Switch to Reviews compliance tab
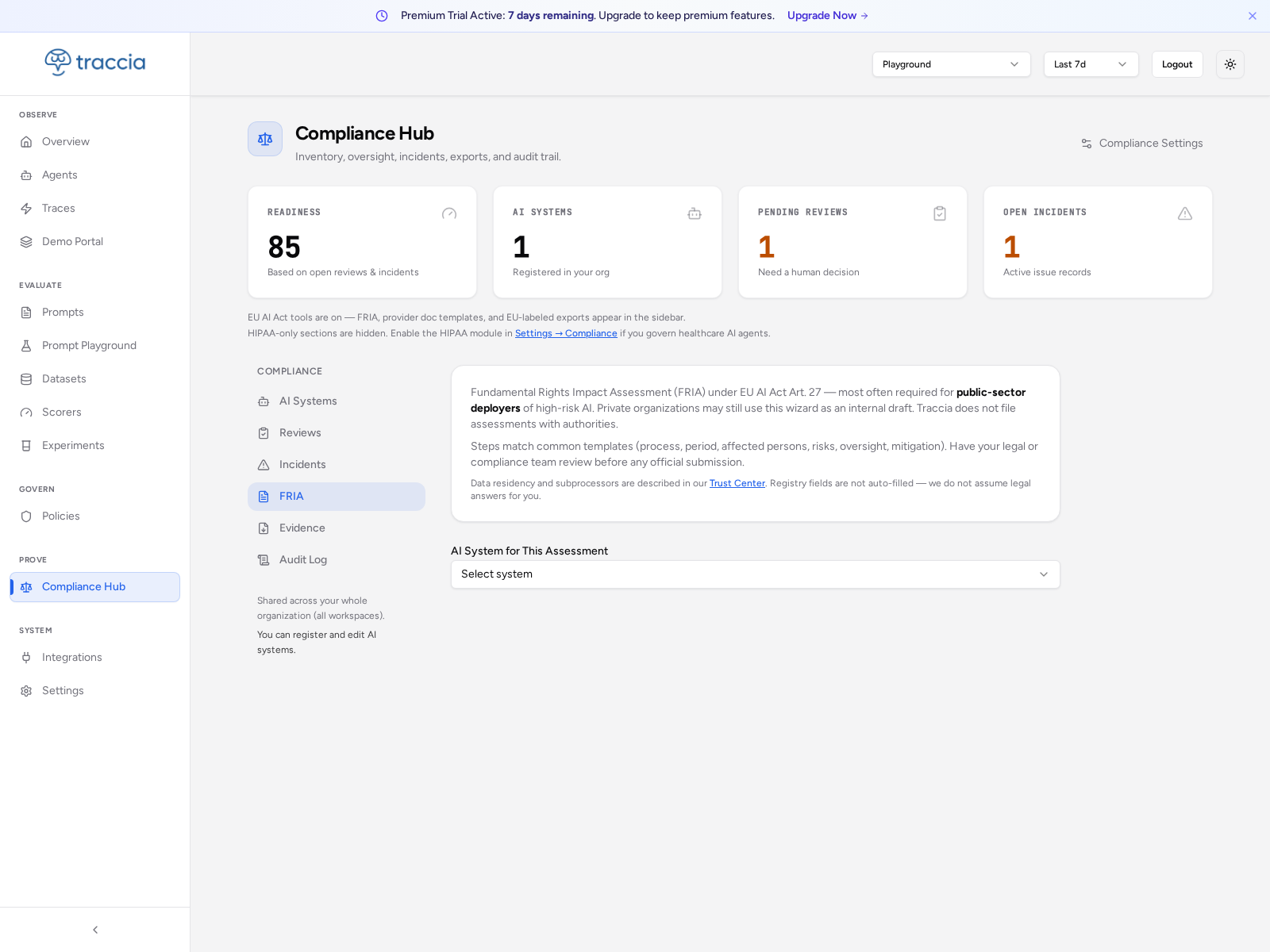Viewport: 1270px width, 952px height. click(337, 433)
